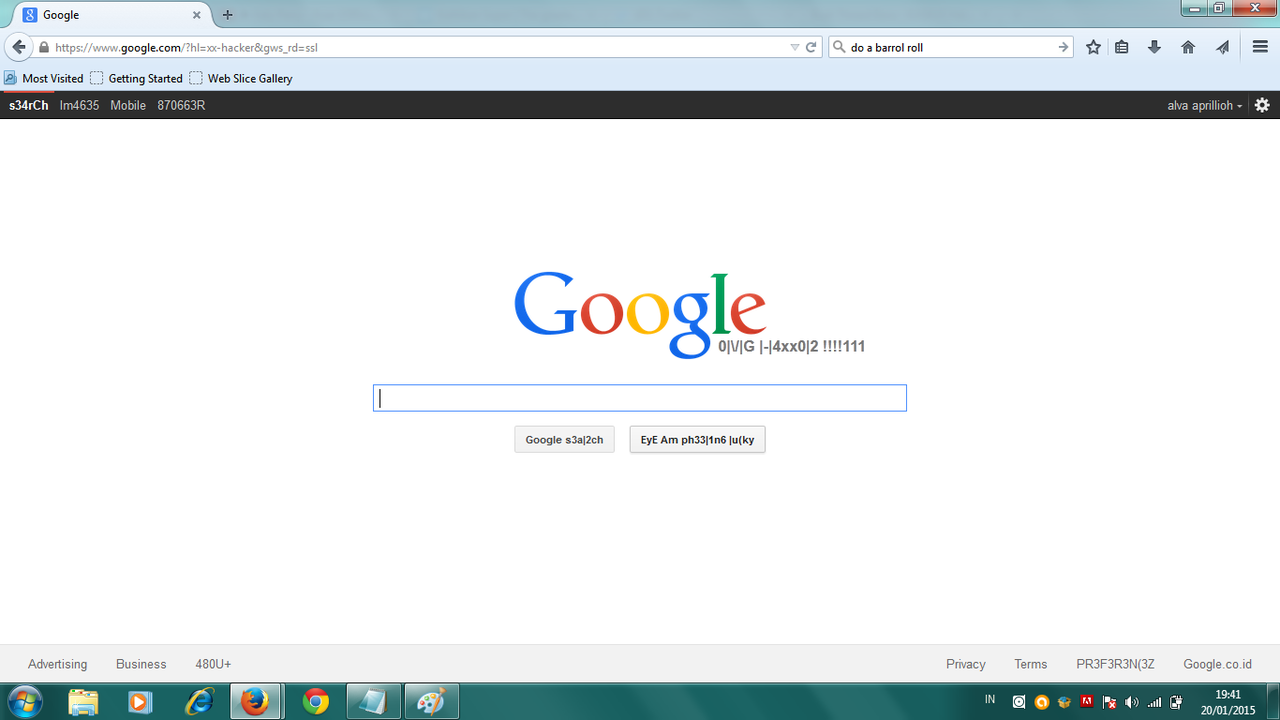Switch to Paint in the taskbar
The width and height of the screenshot is (1280, 720).
[432, 702]
